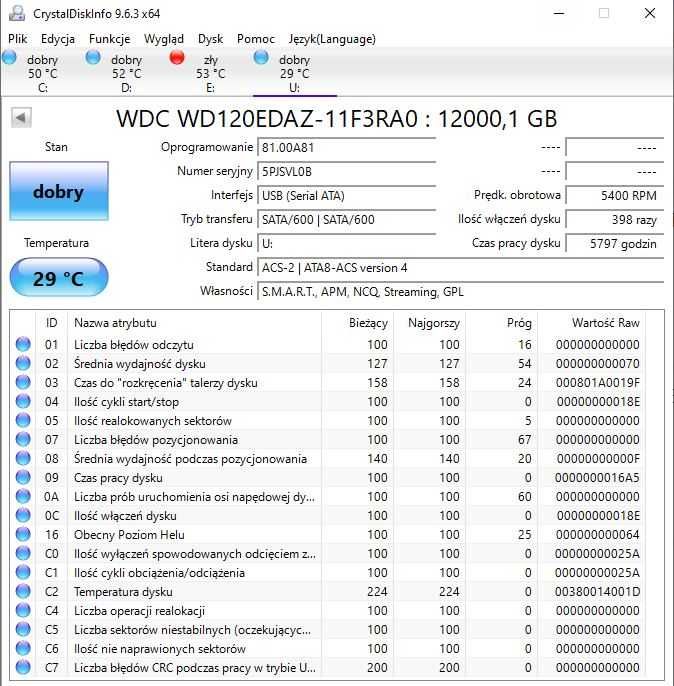Screen dimensions: 674x686
Task: Select the D: drive status orb
Action: point(93,57)
